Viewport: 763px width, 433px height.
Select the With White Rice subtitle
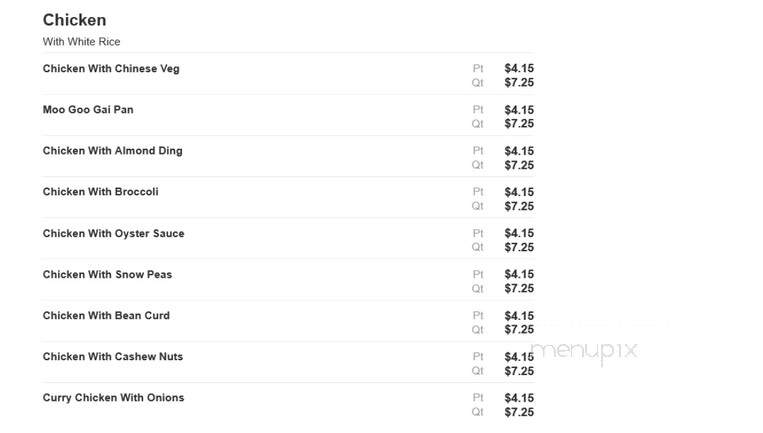(x=81, y=42)
